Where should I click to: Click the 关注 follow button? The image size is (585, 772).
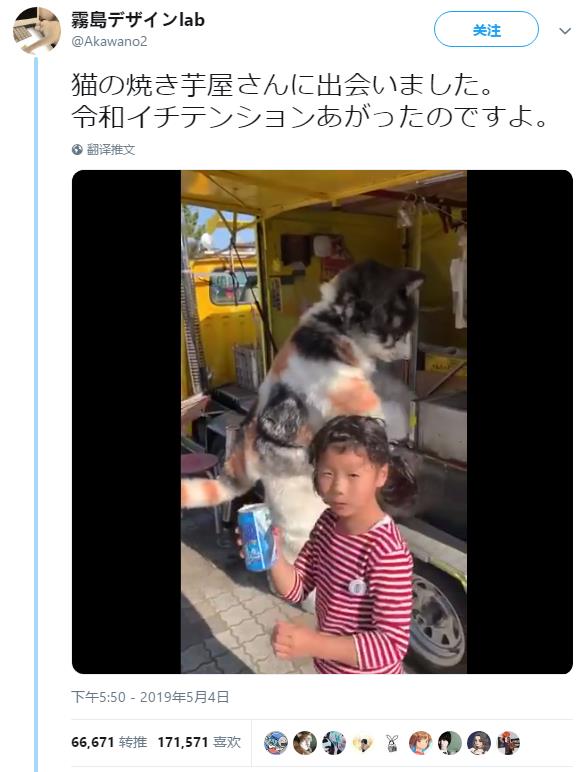tap(486, 30)
